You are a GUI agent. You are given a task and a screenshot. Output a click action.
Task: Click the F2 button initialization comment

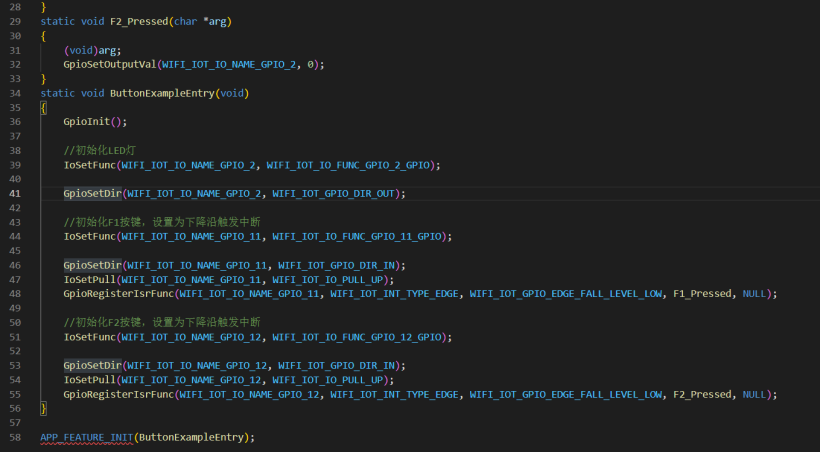click(x=161, y=323)
